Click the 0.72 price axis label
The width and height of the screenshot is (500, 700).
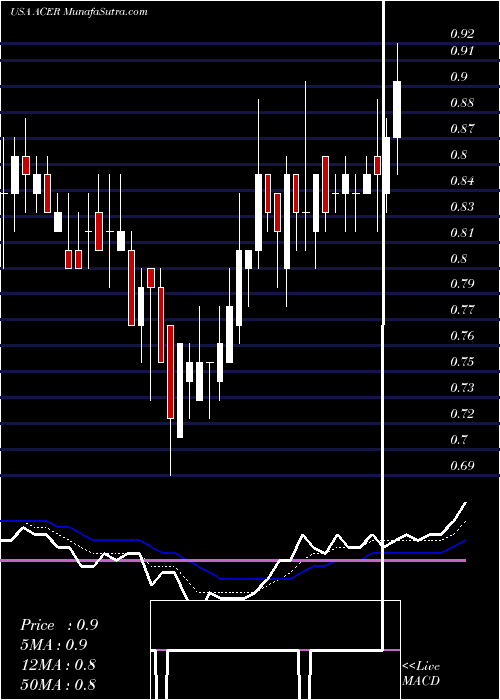(x=462, y=414)
